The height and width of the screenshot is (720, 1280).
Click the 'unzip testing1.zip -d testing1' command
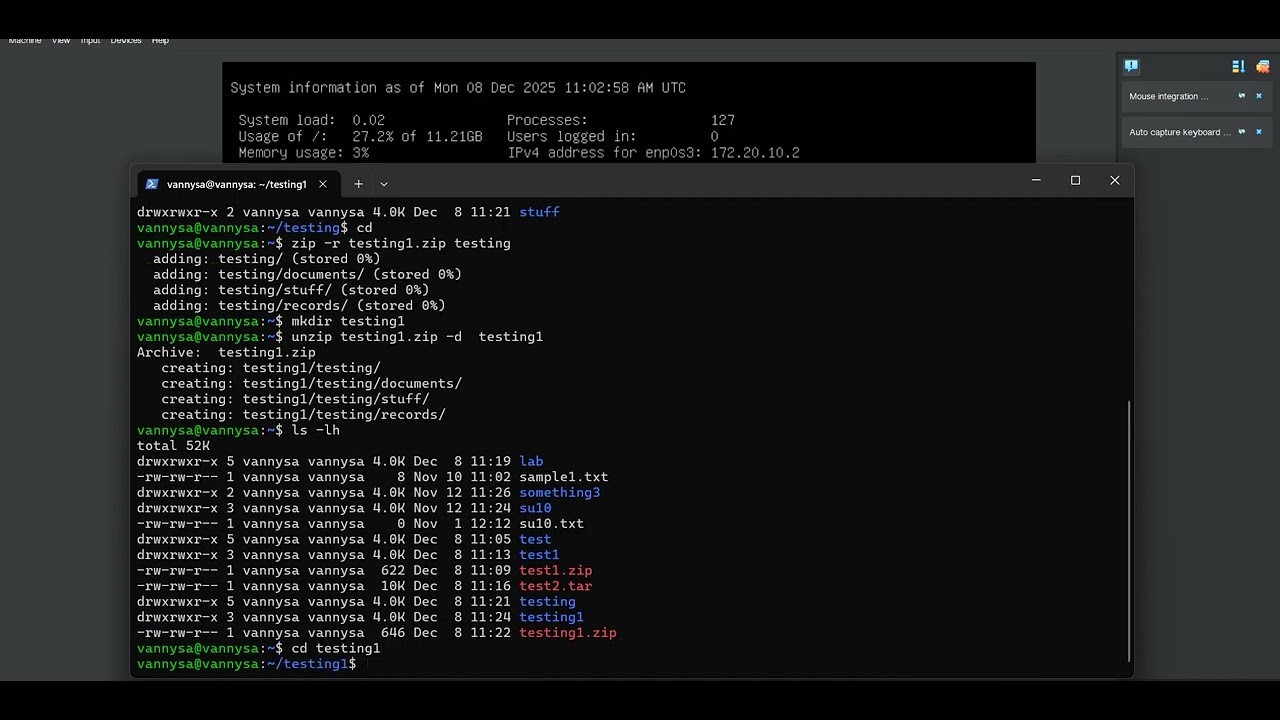pos(416,337)
